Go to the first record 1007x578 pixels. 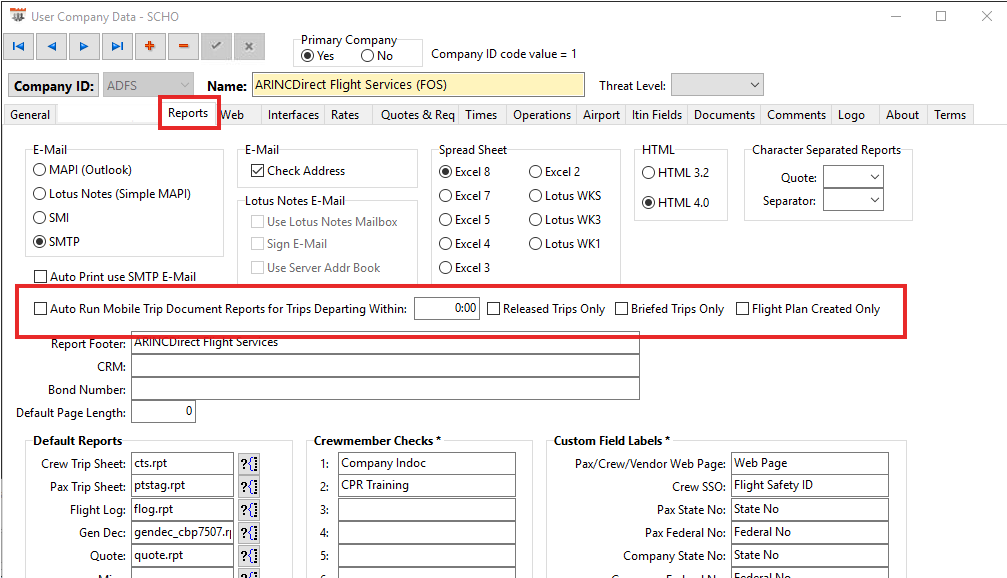pos(19,46)
